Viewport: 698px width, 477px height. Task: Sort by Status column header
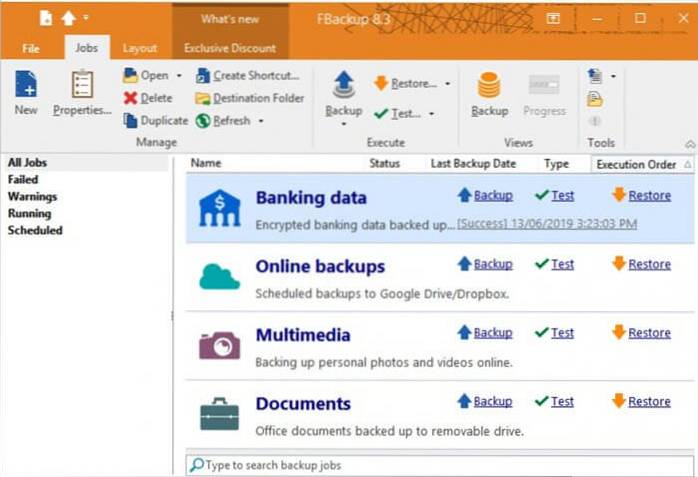tap(385, 164)
